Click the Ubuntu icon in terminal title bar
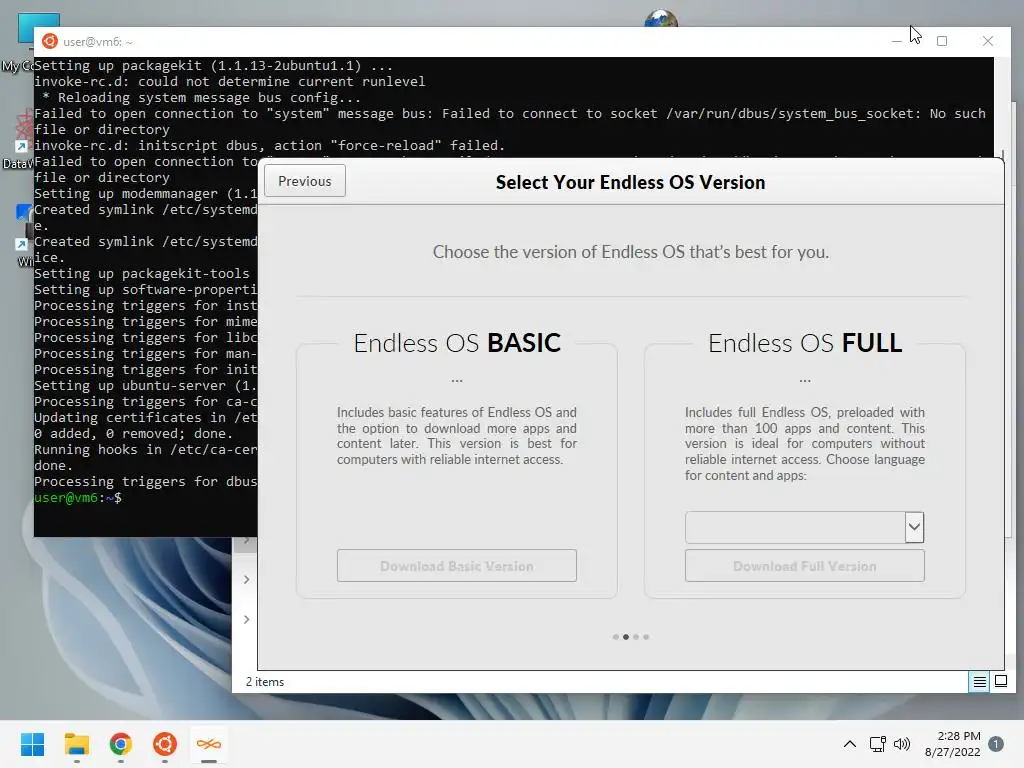The width and height of the screenshot is (1024, 768). coord(50,41)
